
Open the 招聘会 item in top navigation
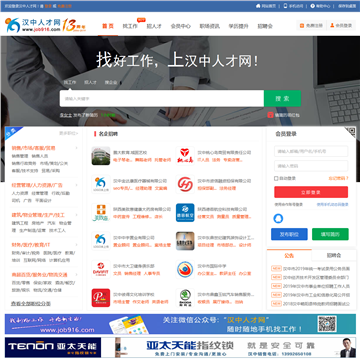[265, 26]
